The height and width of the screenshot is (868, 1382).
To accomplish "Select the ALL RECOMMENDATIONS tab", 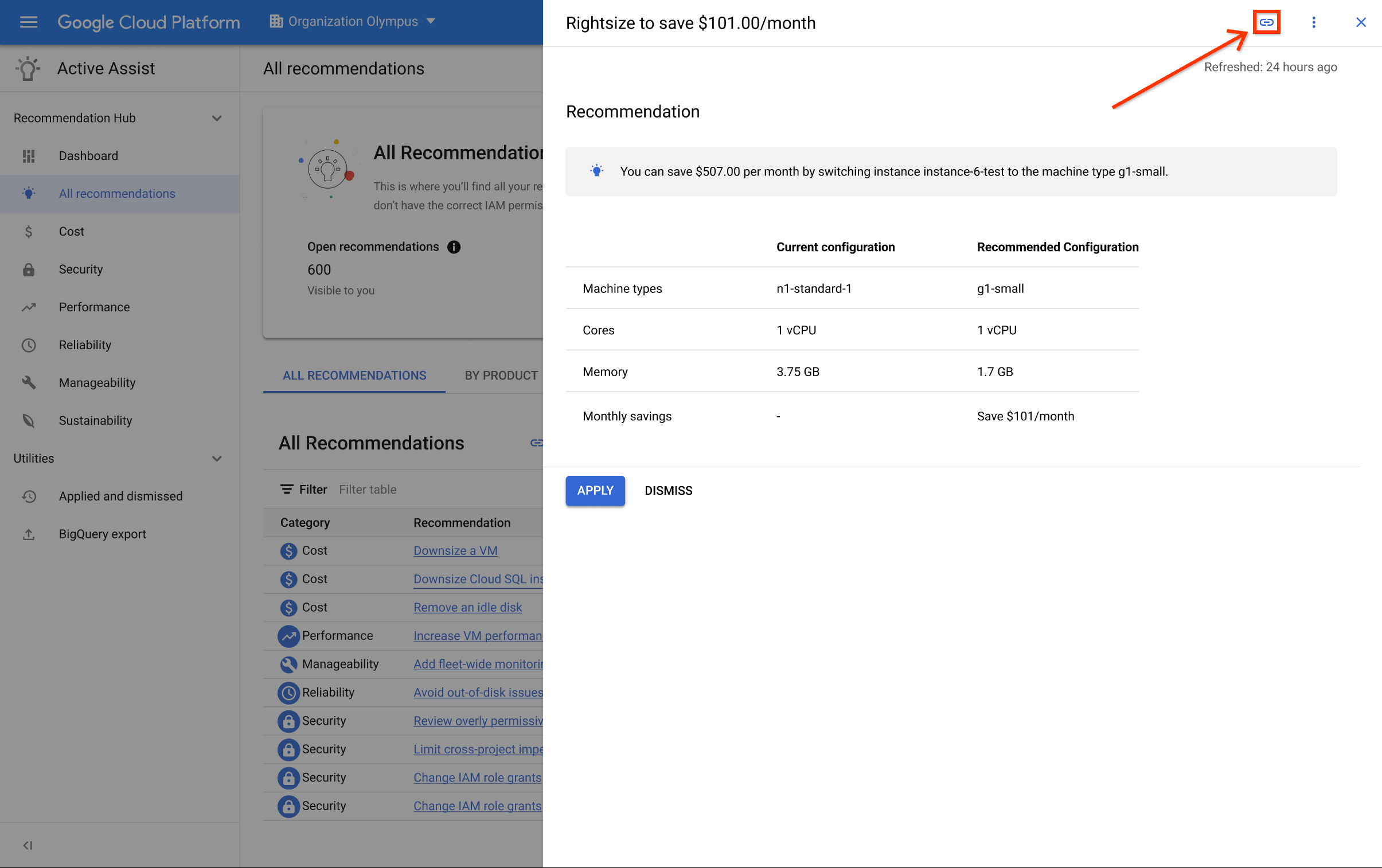I will (x=354, y=374).
